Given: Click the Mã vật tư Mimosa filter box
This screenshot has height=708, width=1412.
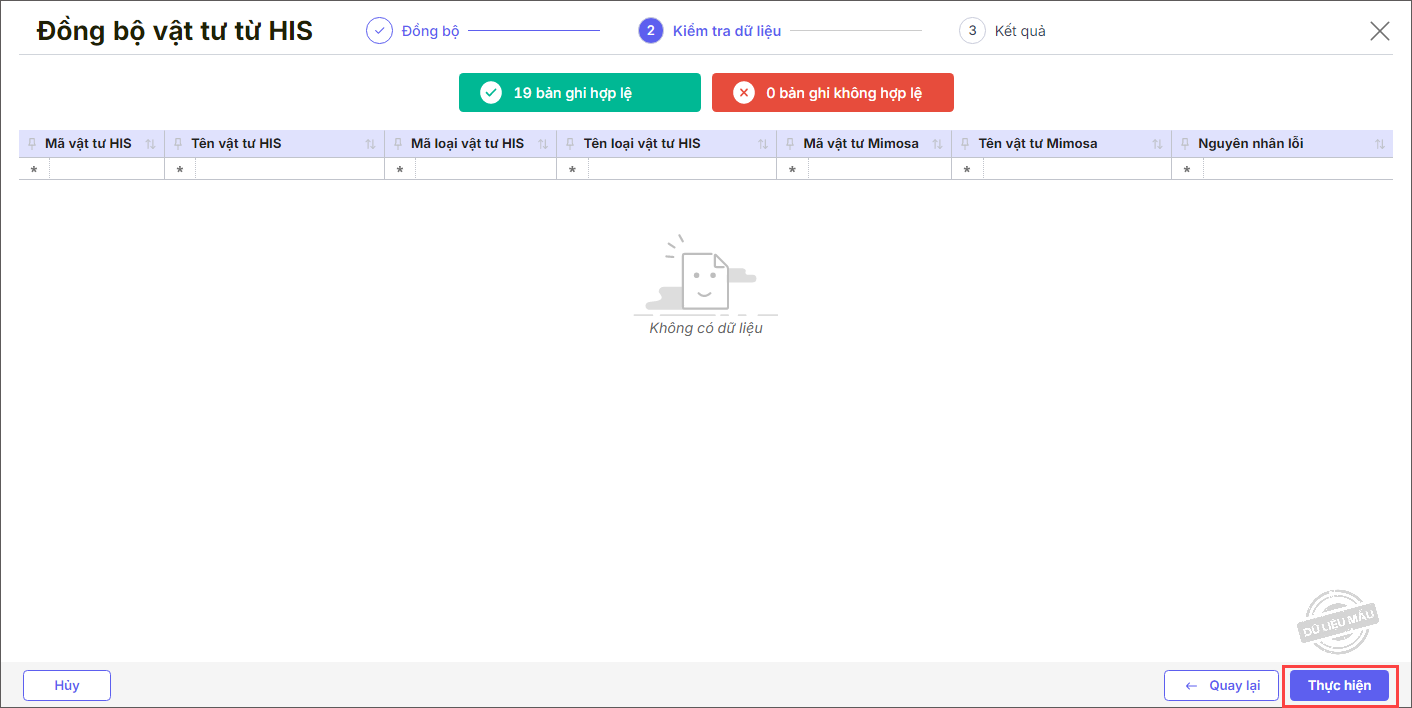Looking at the screenshot, I should click(x=879, y=170).
